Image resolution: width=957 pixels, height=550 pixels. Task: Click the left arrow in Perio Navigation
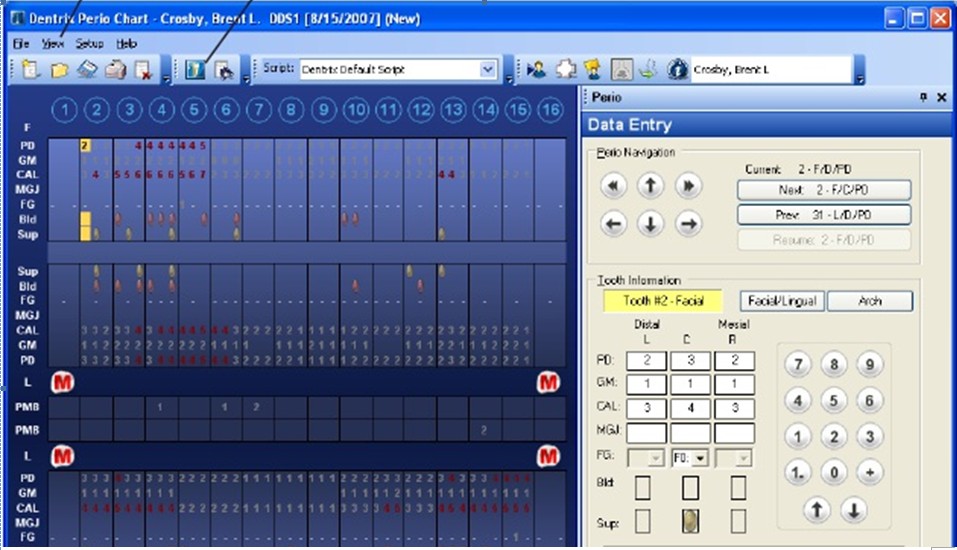click(613, 224)
